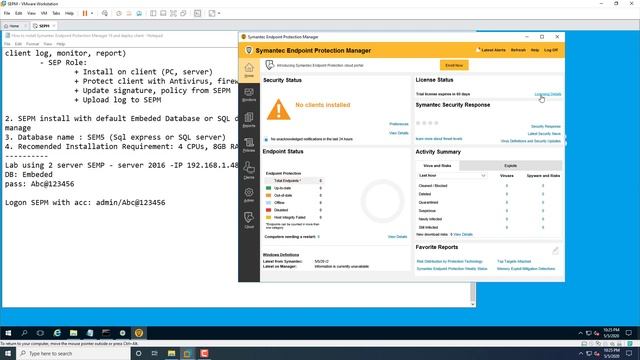Open the Licensing Details link
The image size is (640, 360).
(x=548, y=94)
